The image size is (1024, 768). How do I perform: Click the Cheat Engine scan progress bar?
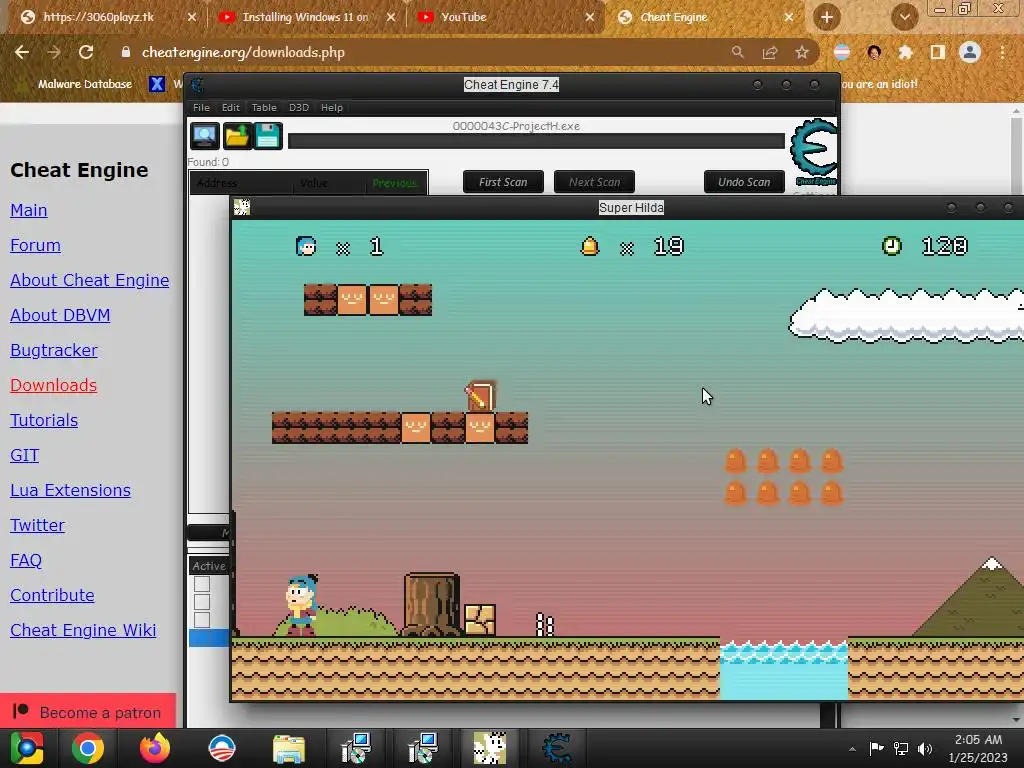click(x=536, y=141)
